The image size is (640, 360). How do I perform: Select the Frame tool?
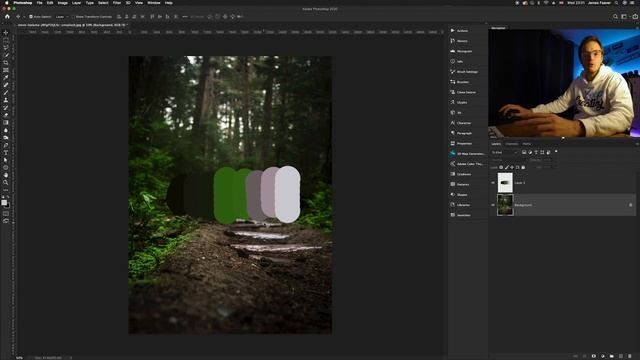6,70
